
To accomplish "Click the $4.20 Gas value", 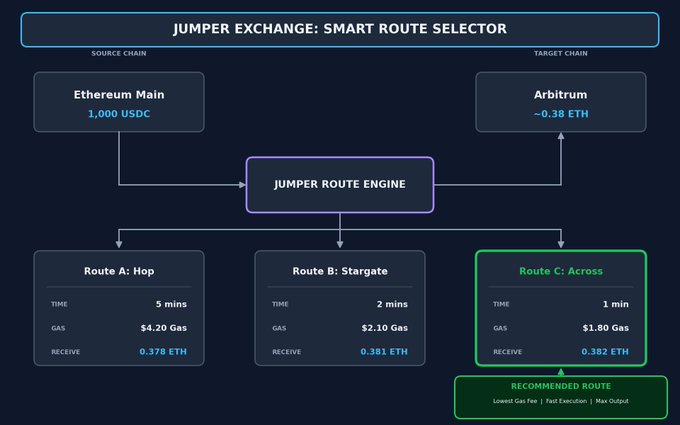I will click(x=163, y=328).
